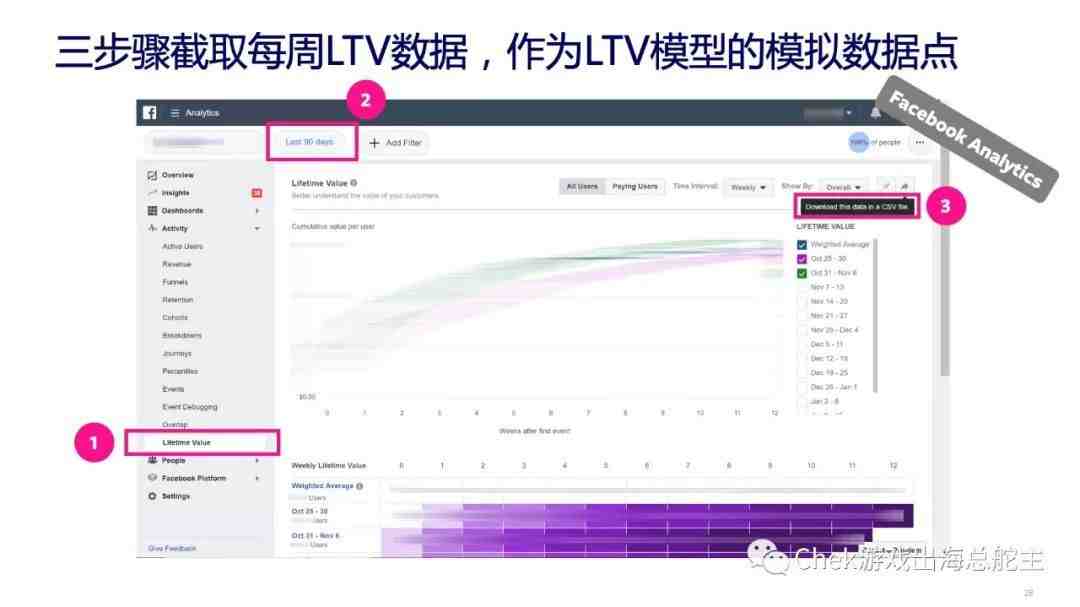
Task: Open the Last 90 days date range dropdown
Action: pos(311,142)
